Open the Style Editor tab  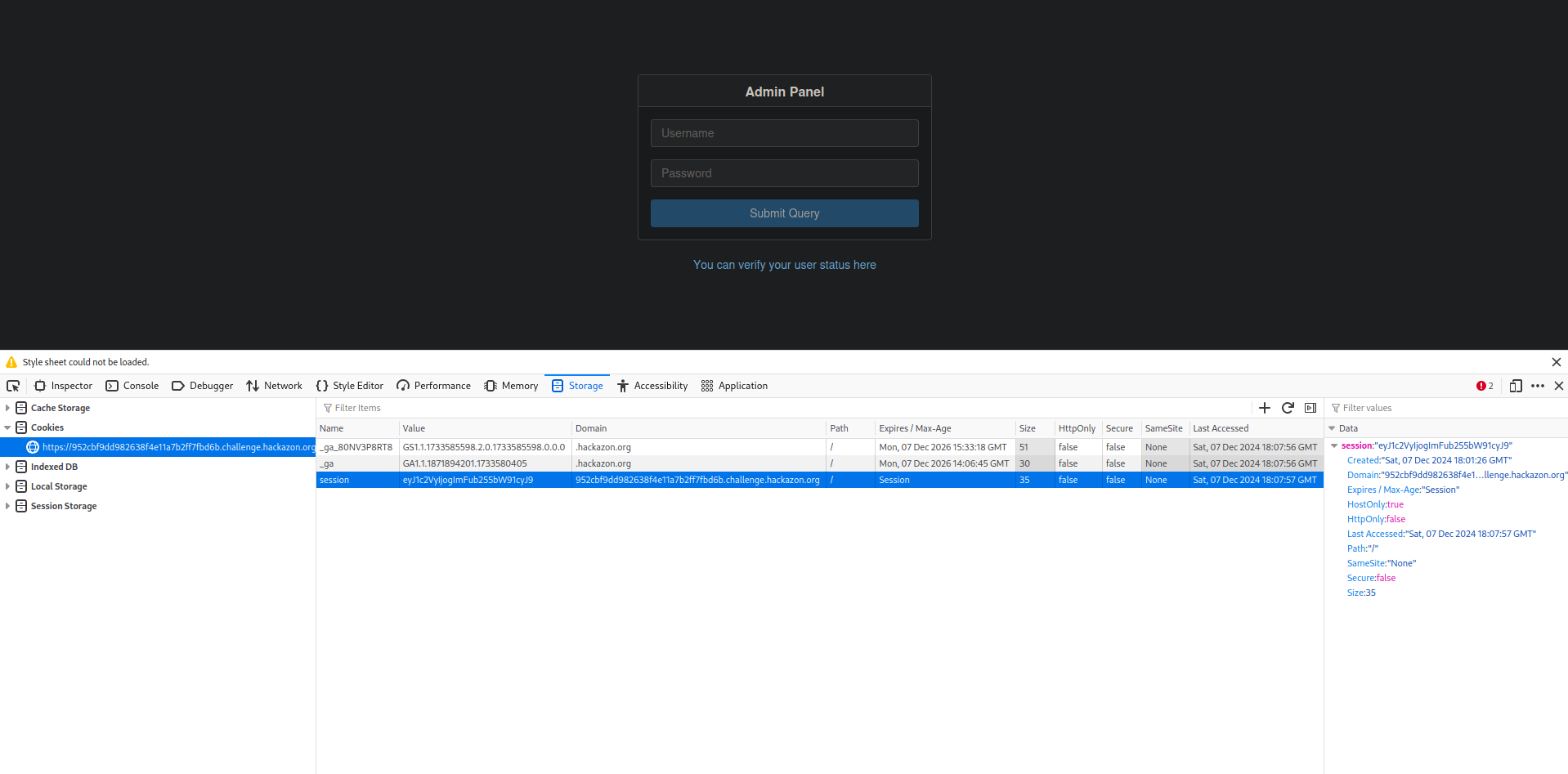350,386
